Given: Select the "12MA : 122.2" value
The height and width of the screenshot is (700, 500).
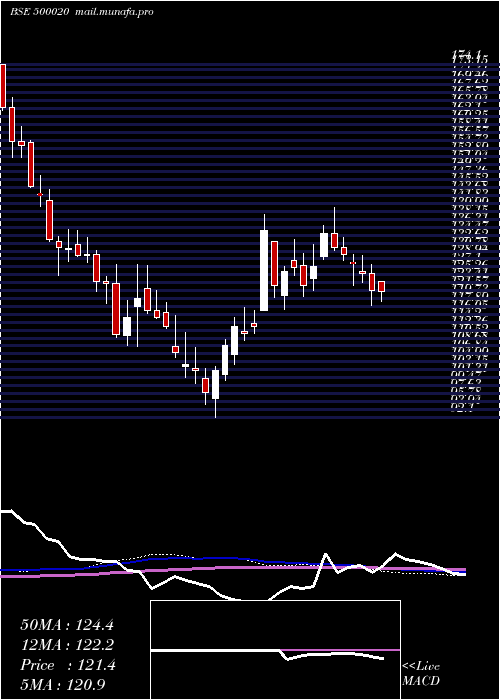Looking at the screenshot, I should 67,645.
